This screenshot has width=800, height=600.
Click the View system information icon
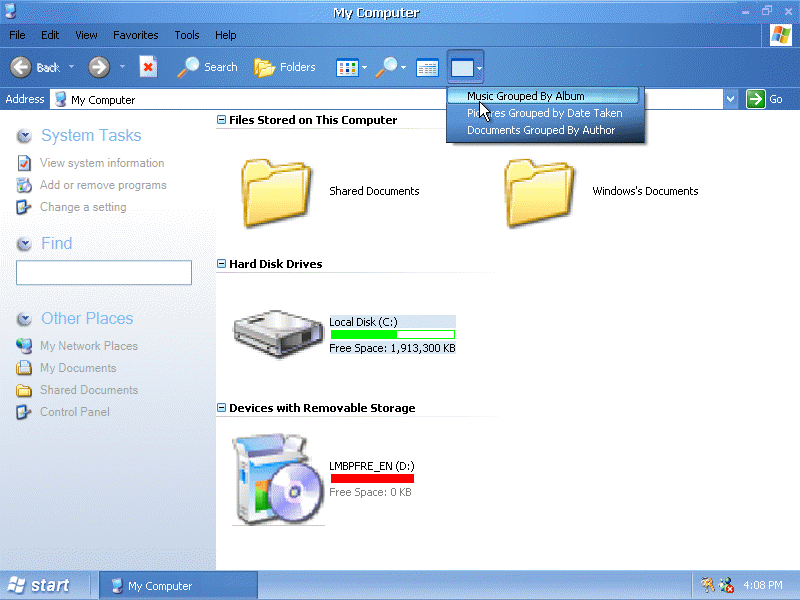pyautogui.click(x=23, y=163)
